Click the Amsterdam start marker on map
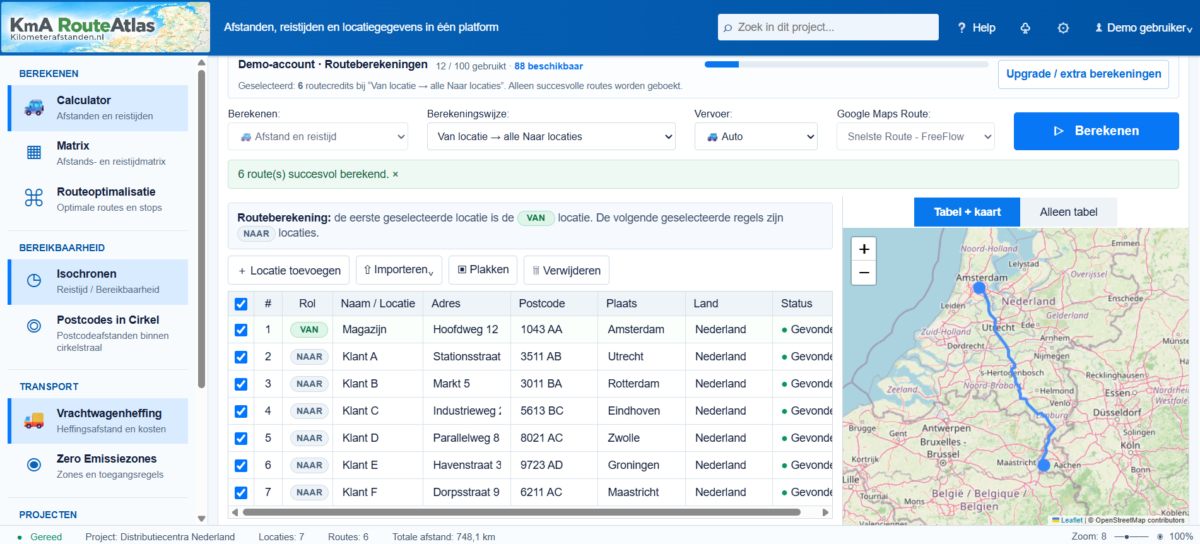 click(979, 288)
